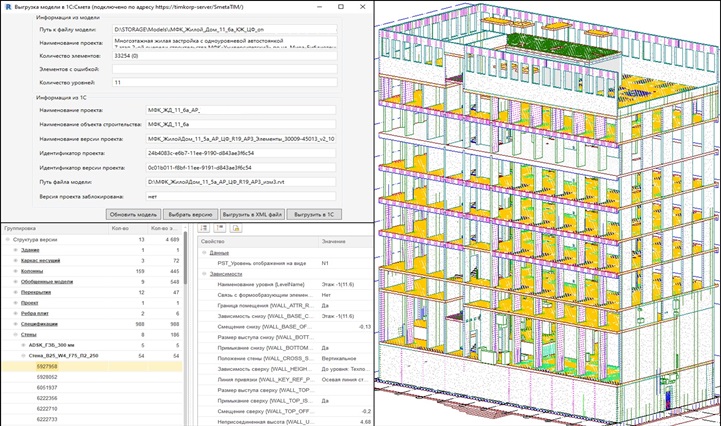
Task: Click the Выгрузить в 1С button
Action: click(314, 214)
